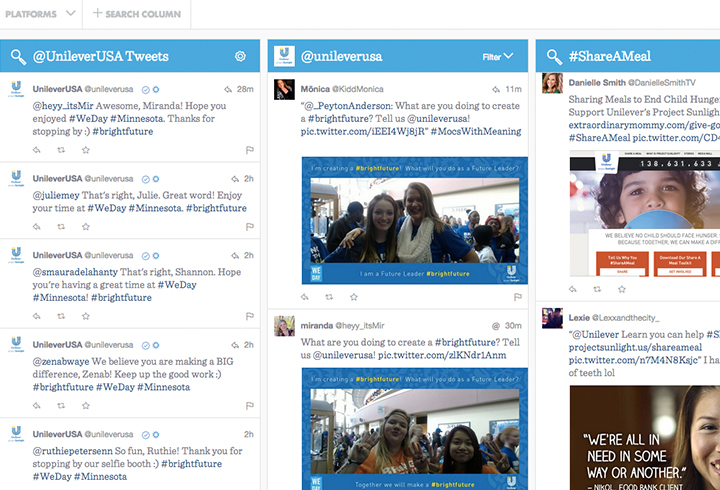Reply to the @zenabwaye tweet

(x=37, y=406)
